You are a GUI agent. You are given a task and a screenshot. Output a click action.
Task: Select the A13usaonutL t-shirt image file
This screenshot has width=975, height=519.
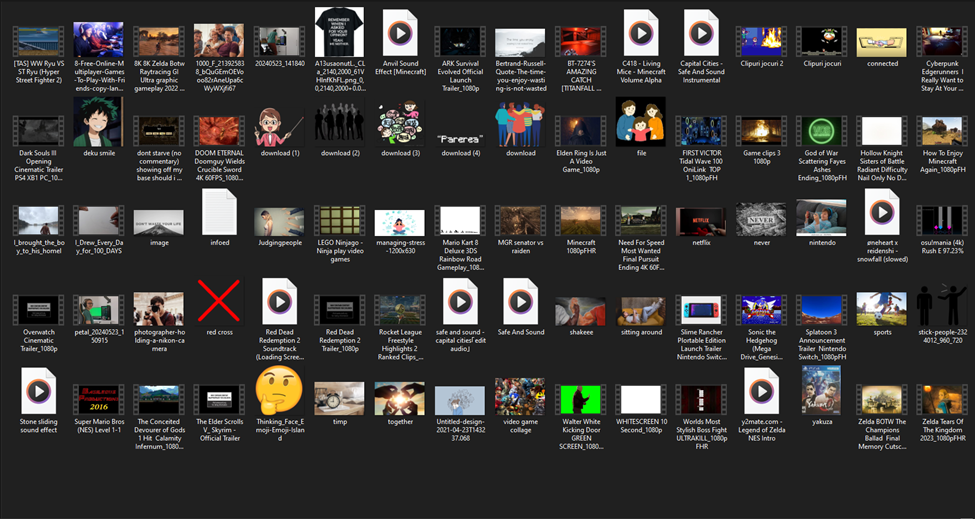click(340, 32)
